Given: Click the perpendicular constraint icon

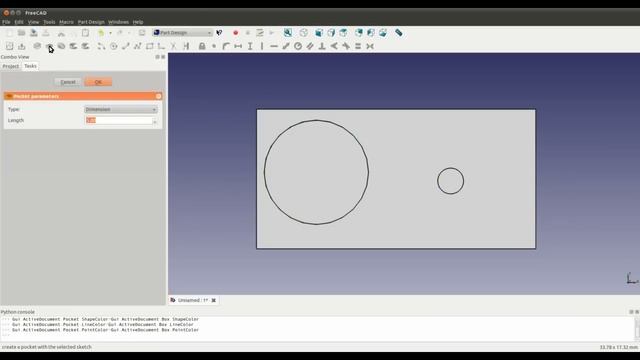Looking at the screenshot, I should click(x=322, y=46).
